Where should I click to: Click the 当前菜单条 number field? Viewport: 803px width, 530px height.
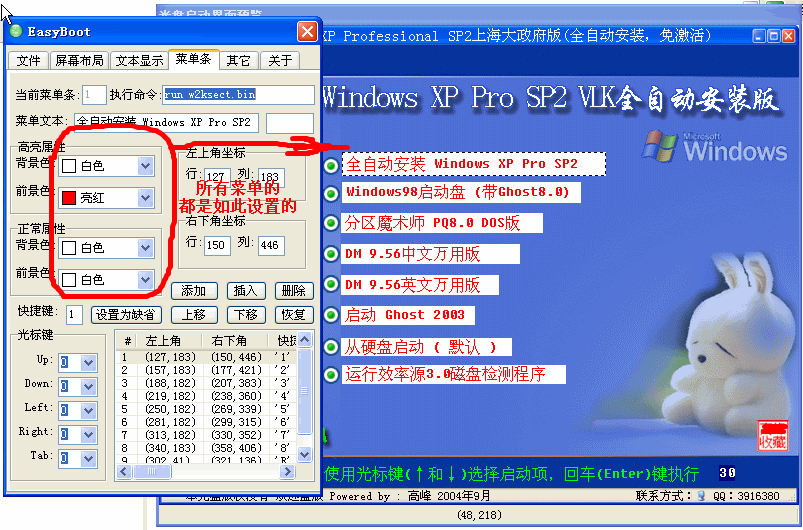[x=94, y=95]
